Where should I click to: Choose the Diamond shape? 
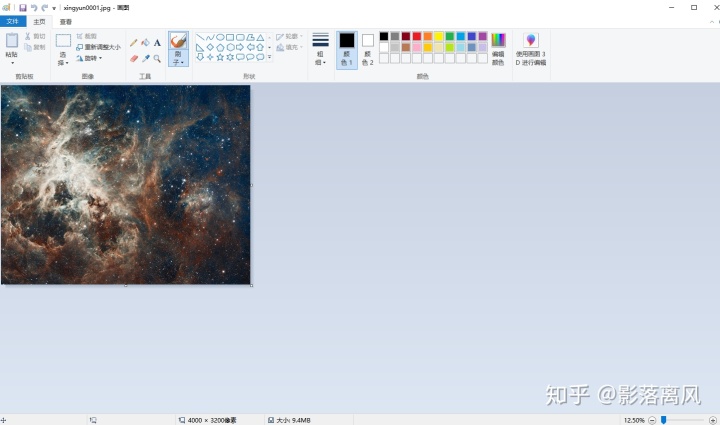[210, 47]
